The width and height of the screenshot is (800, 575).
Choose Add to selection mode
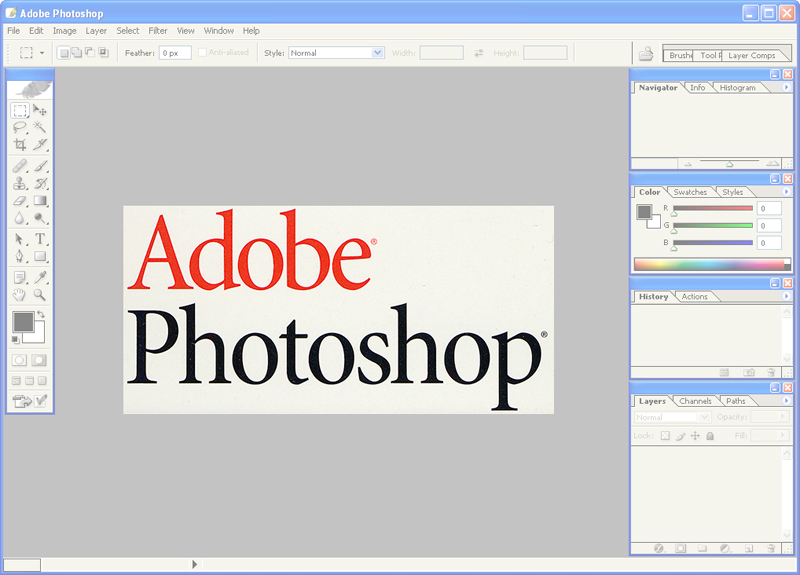(77, 53)
